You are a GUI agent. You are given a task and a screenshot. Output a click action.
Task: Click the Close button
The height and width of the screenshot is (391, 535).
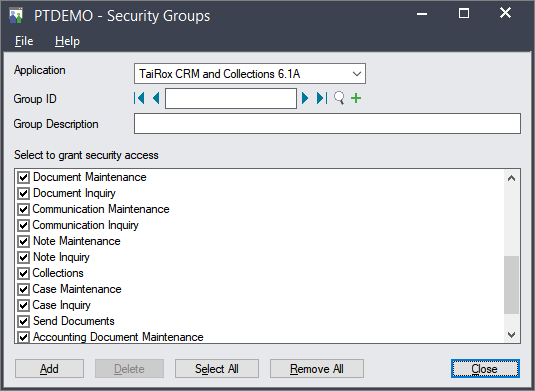coord(485,368)
